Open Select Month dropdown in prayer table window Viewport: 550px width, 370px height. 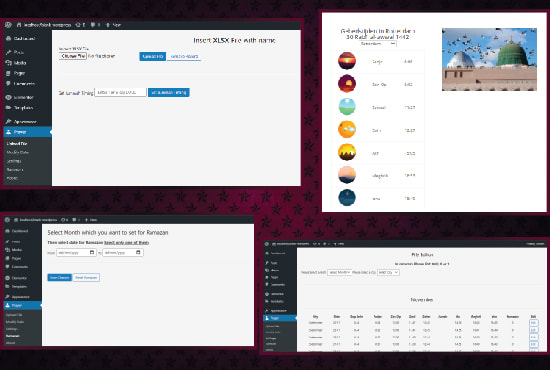[x=339, y=272]
